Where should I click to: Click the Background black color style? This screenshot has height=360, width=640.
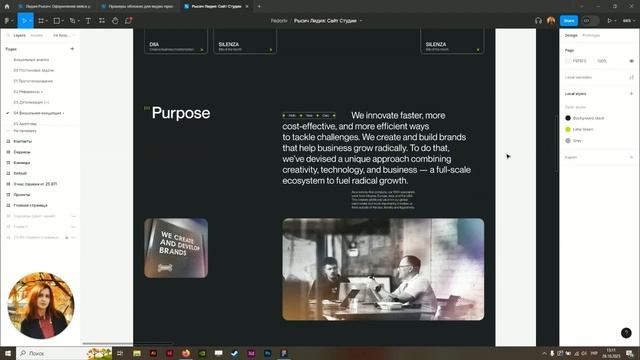click(x=584, y=118)
